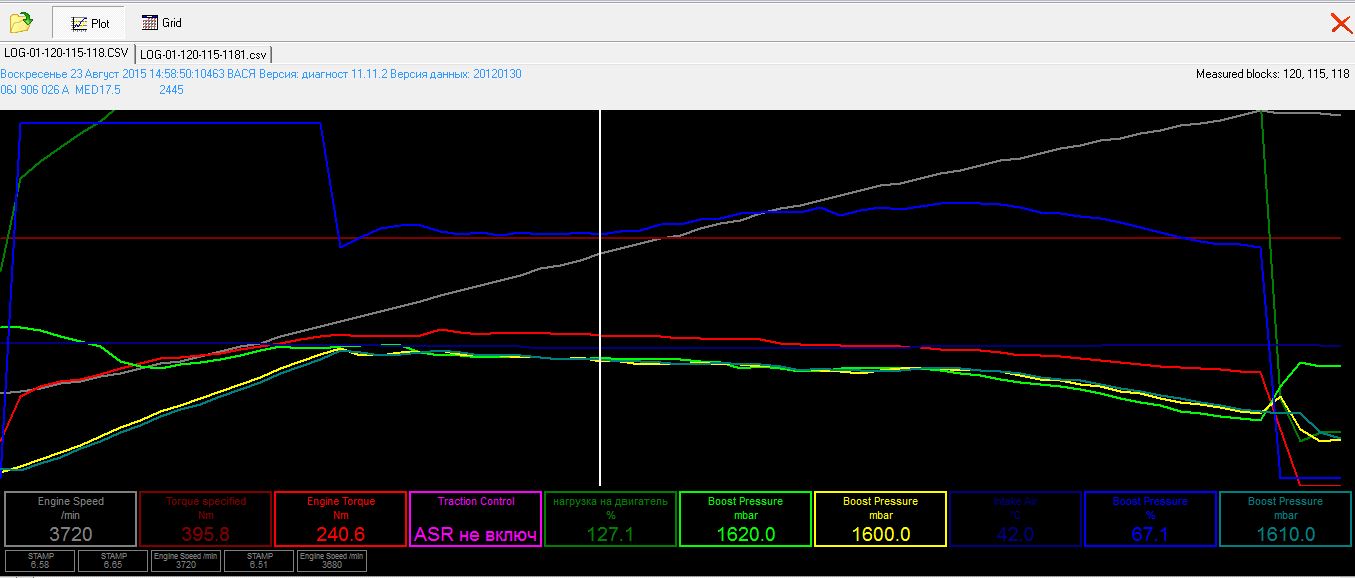Switch to the Grid view
Viewport: 1355px width, 578px height.
click(161, 22)
